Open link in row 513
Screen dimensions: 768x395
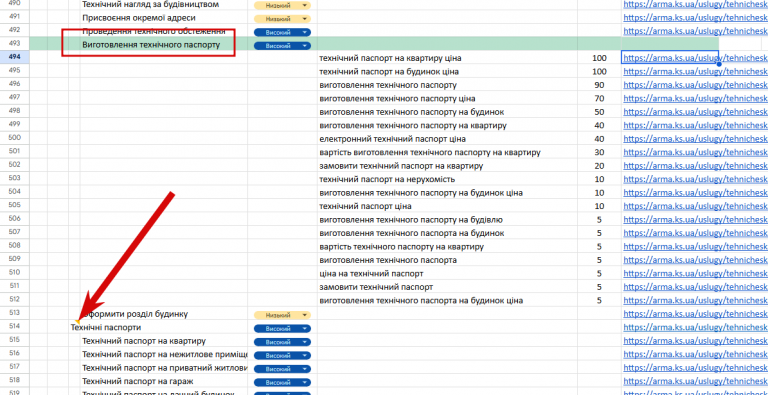pyautogui.click(x=695, y=314)
